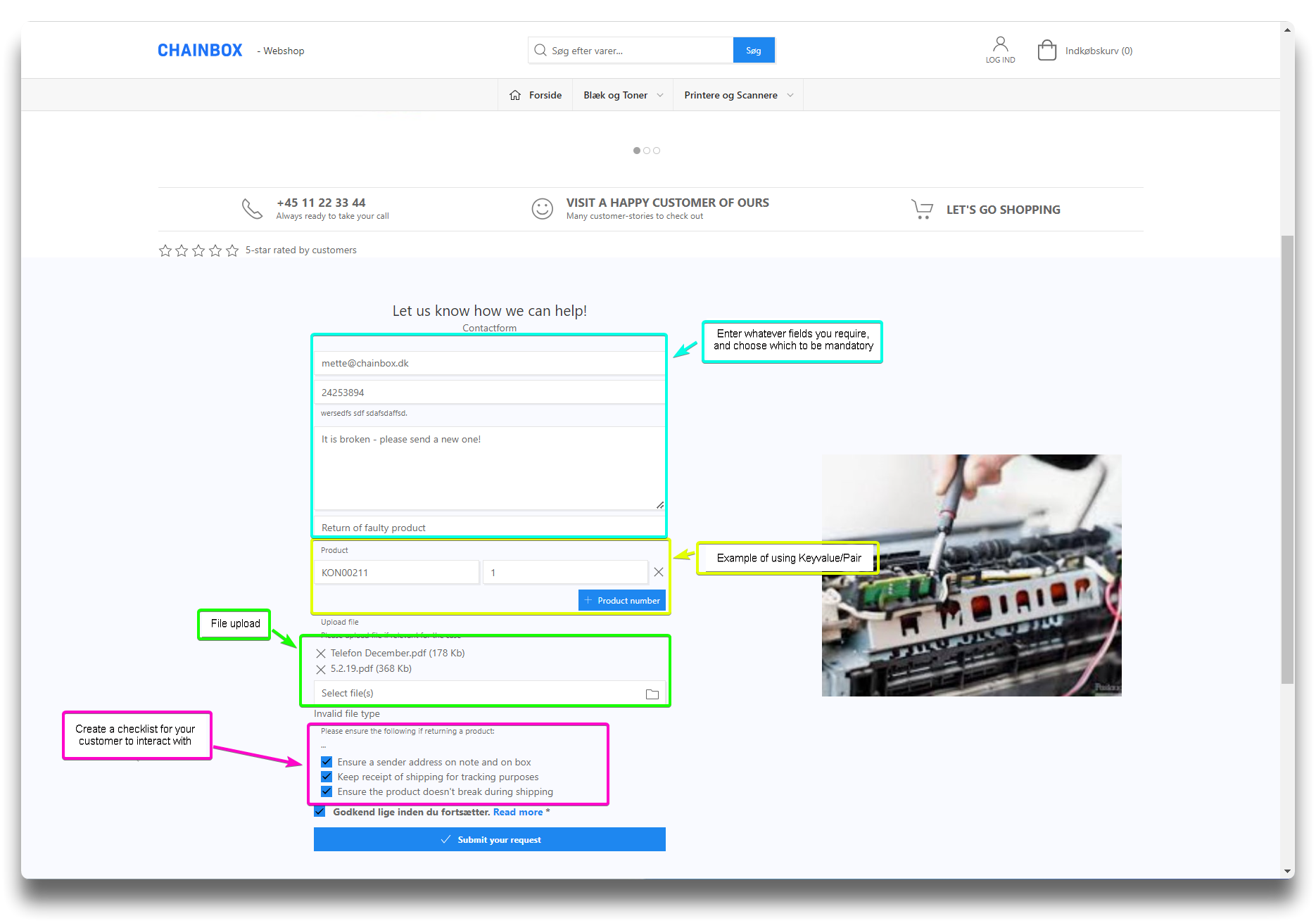
Task: Toggle 'Ensure the product doesn't break' checkbox
Action: (327, 791)
